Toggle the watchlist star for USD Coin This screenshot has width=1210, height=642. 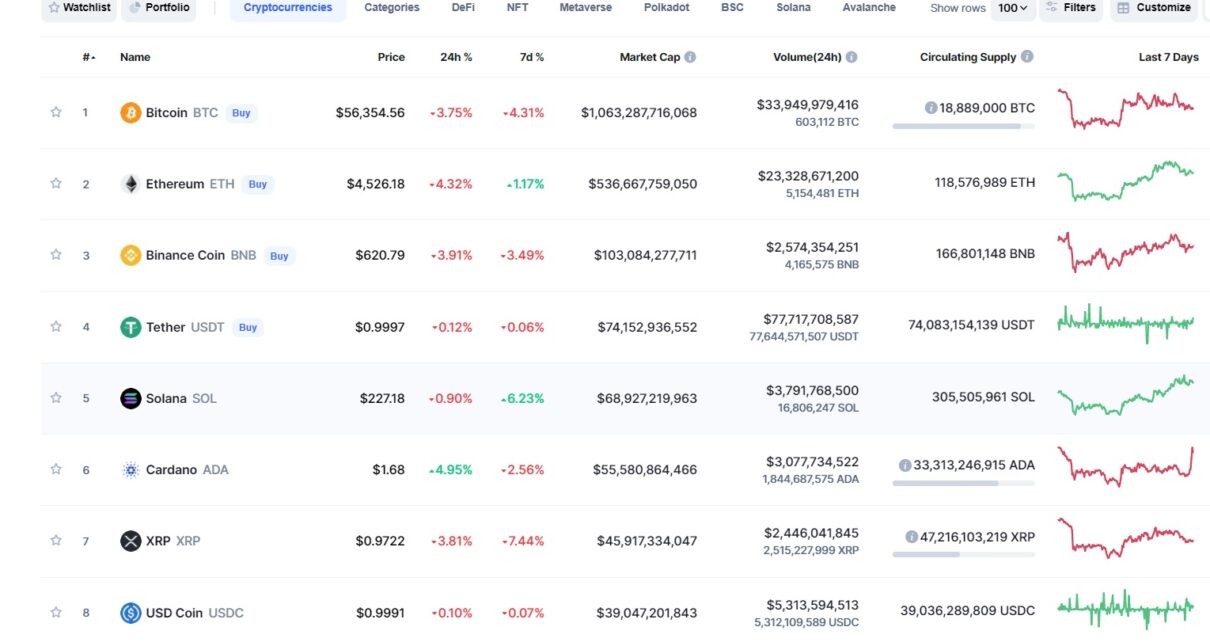56,613
